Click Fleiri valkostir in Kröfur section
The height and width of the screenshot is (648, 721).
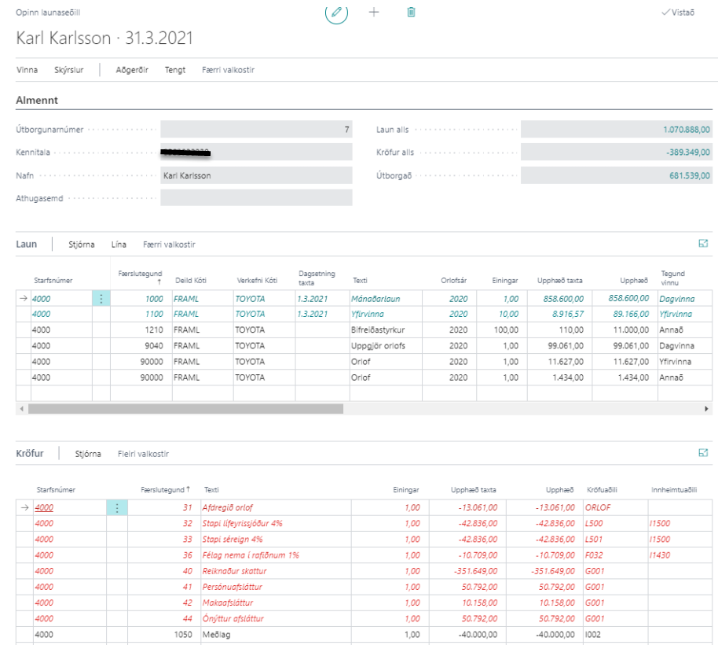tap(143, 453)
